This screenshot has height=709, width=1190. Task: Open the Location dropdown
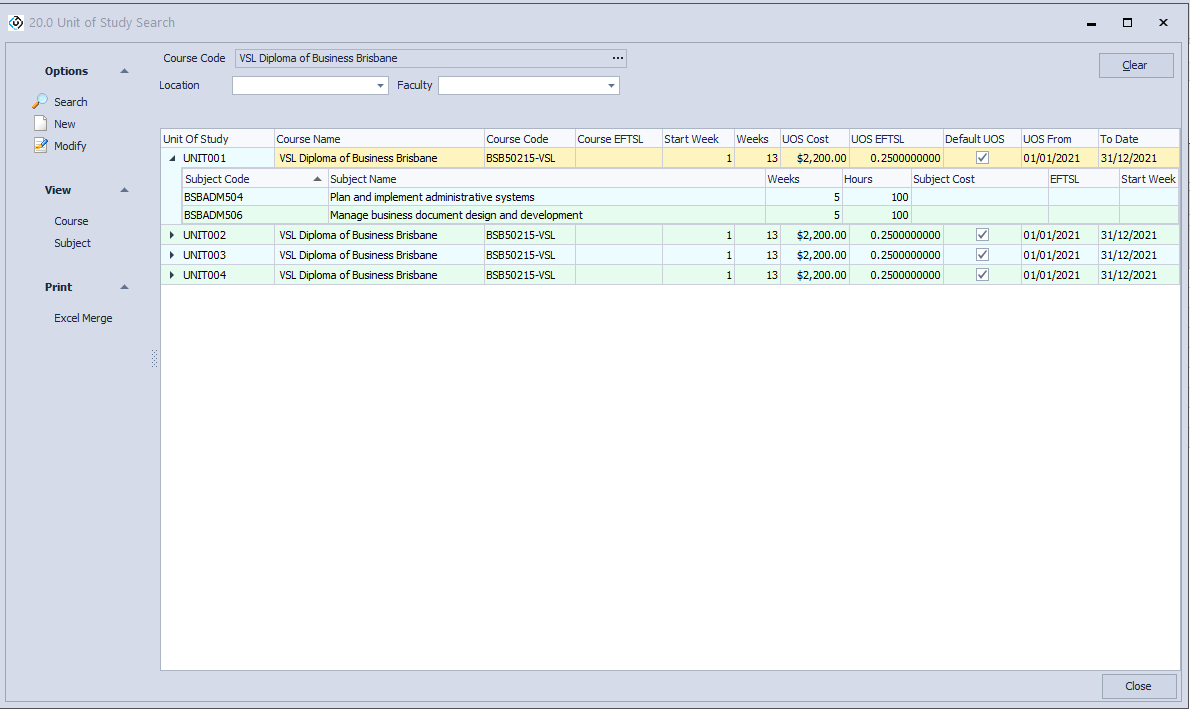click(381, 86)
